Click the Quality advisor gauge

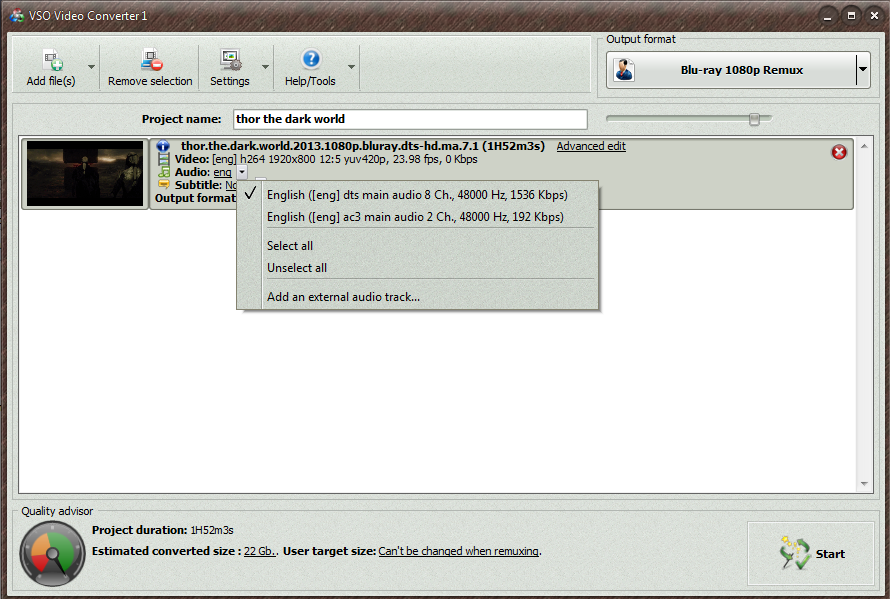(52, 553)
